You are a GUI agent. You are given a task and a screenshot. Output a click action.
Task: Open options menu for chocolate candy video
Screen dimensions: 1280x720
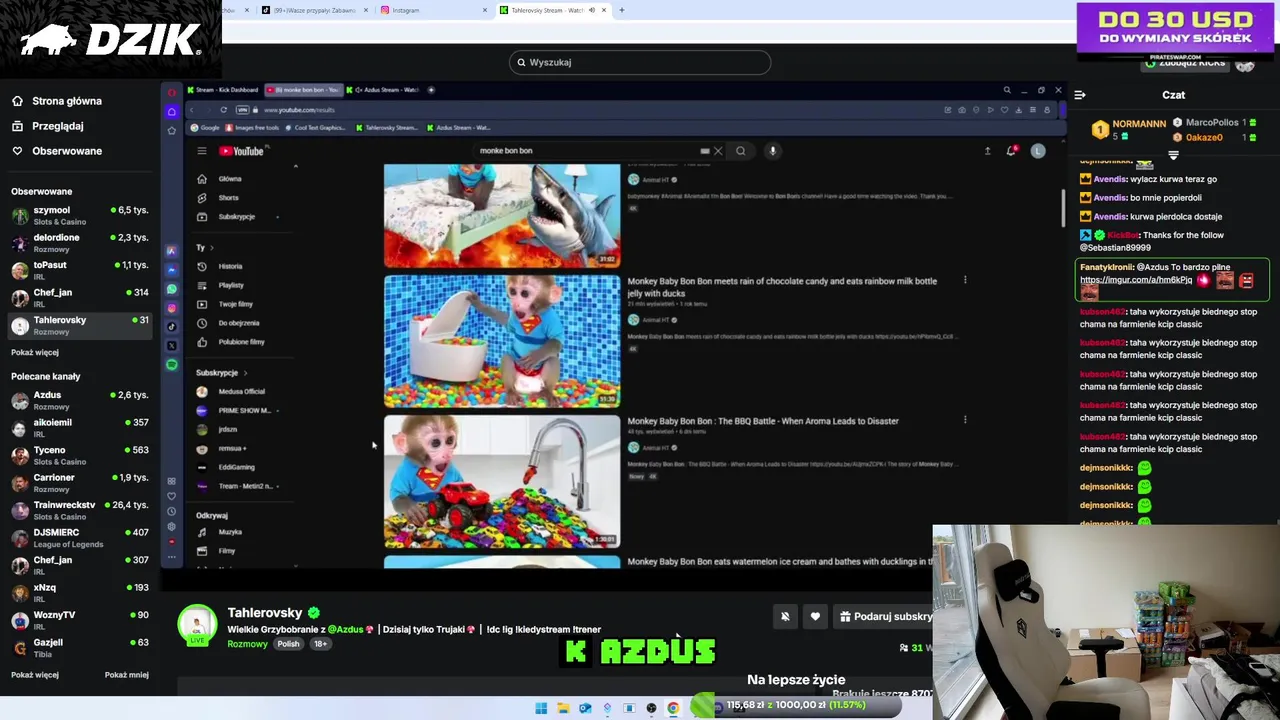[x=965, y=280]
